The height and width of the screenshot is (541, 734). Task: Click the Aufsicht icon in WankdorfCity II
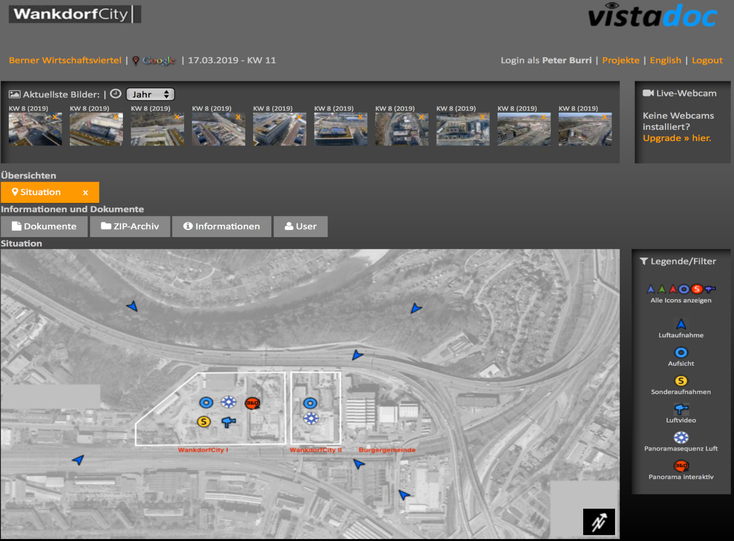pos(310,403)
